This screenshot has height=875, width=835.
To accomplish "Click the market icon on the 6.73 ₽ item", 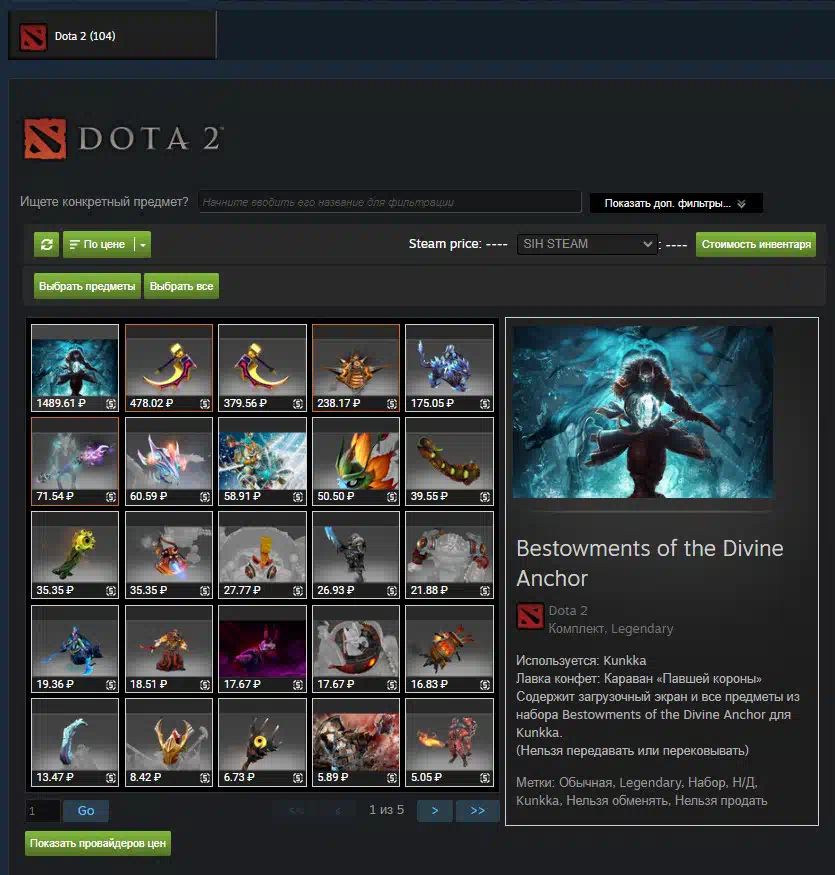I will [x=298, y=777].
